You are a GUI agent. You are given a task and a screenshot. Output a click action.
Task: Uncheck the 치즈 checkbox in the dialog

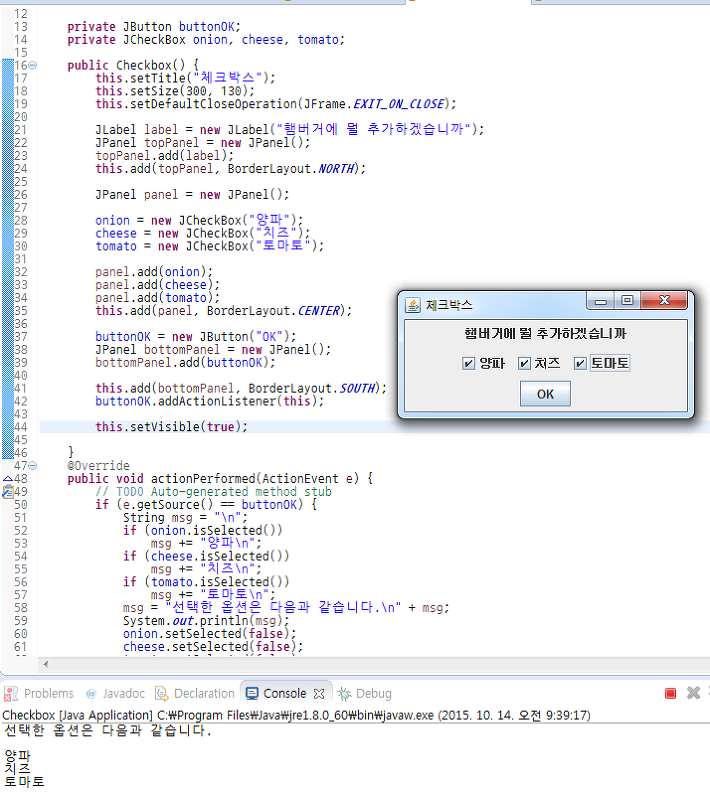click(x=523, y=364)
